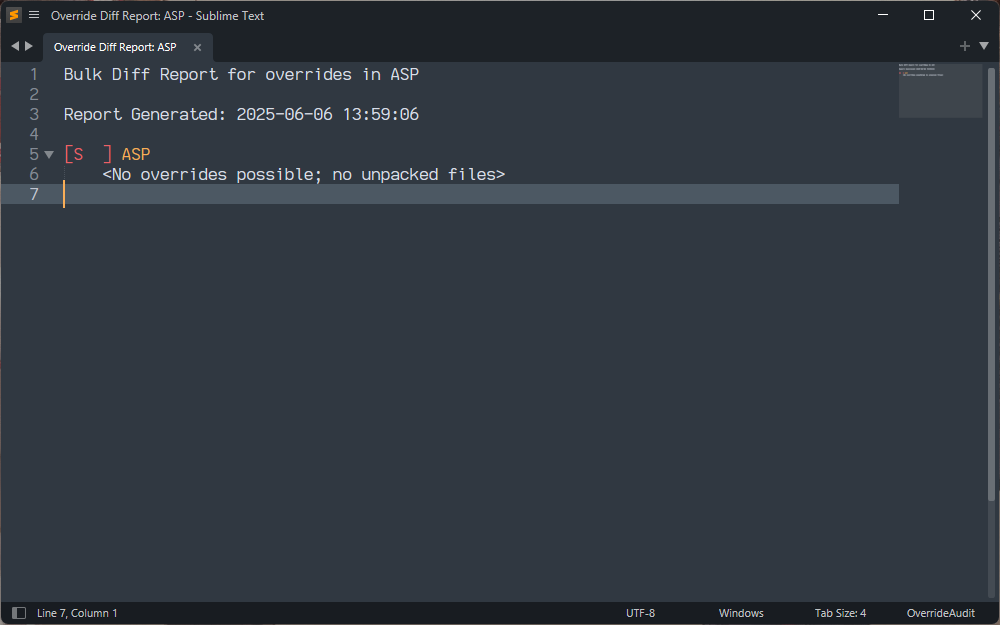Image resolution: width=1000 pixels, height=625 pixels.
Task: Add a new tab with plus icon
Action: coord(965,46)
